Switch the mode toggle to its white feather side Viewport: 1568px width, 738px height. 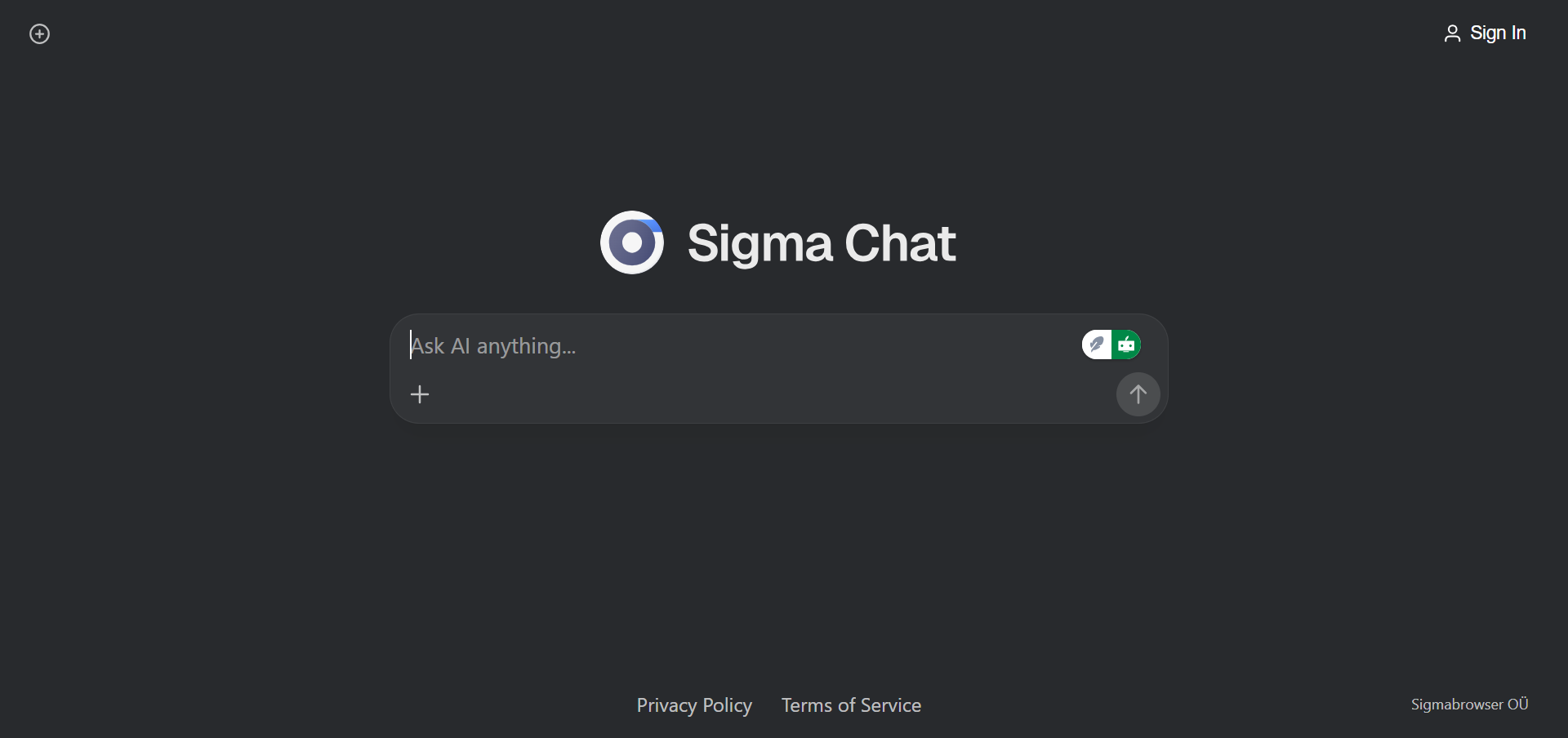(1097, 345)
